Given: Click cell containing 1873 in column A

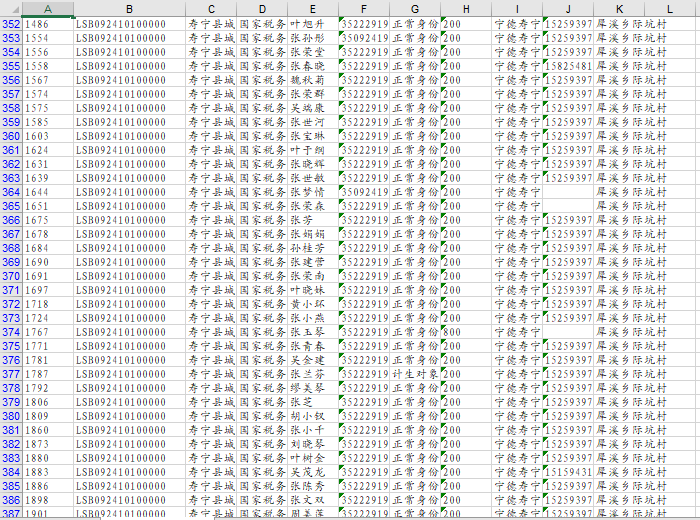Looking at the screenshot, I should (x=48, y=444).
